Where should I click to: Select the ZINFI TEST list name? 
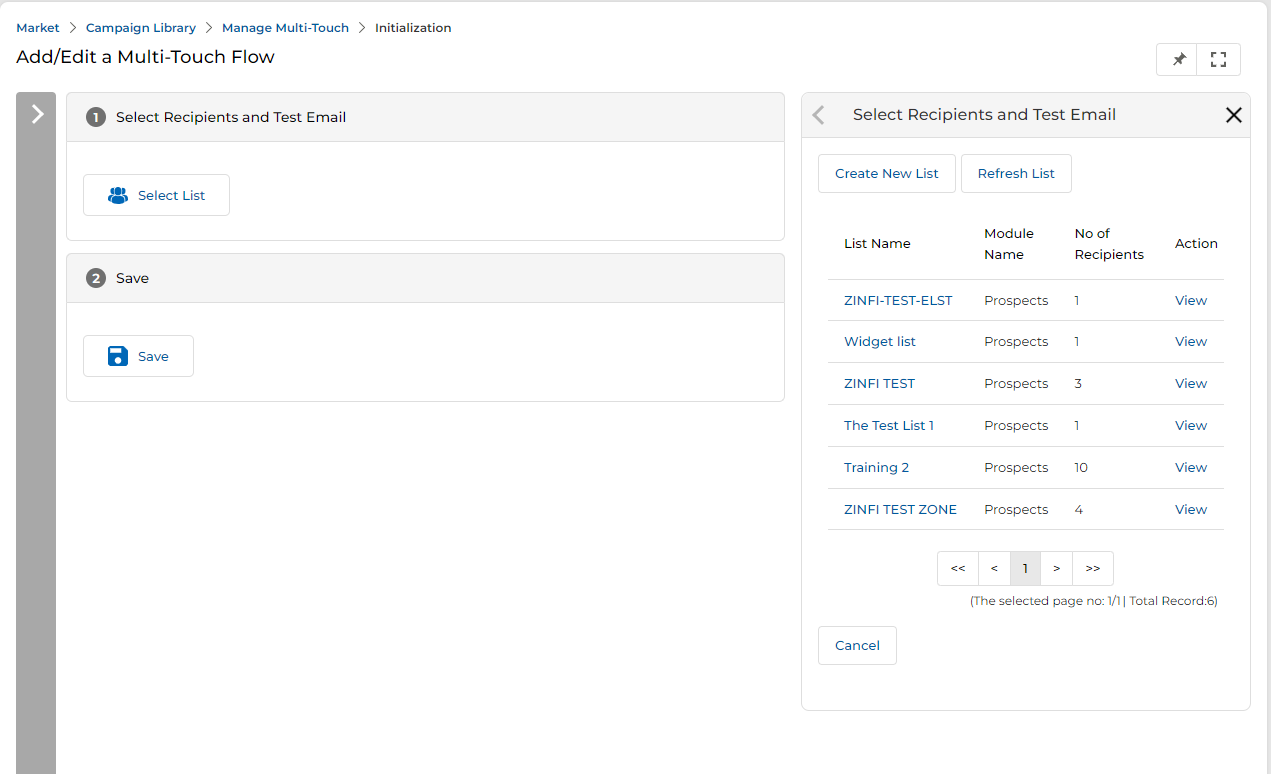point(879,383)
